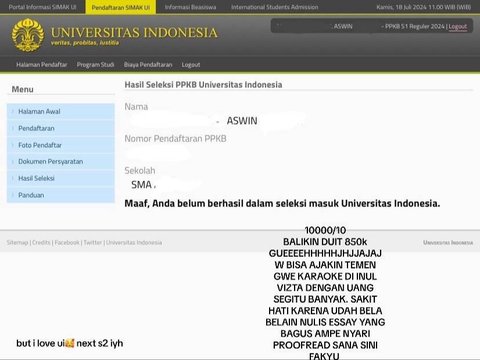Open Foto Pendaftar in side menu
480x360 pixels.
(61, 145)
